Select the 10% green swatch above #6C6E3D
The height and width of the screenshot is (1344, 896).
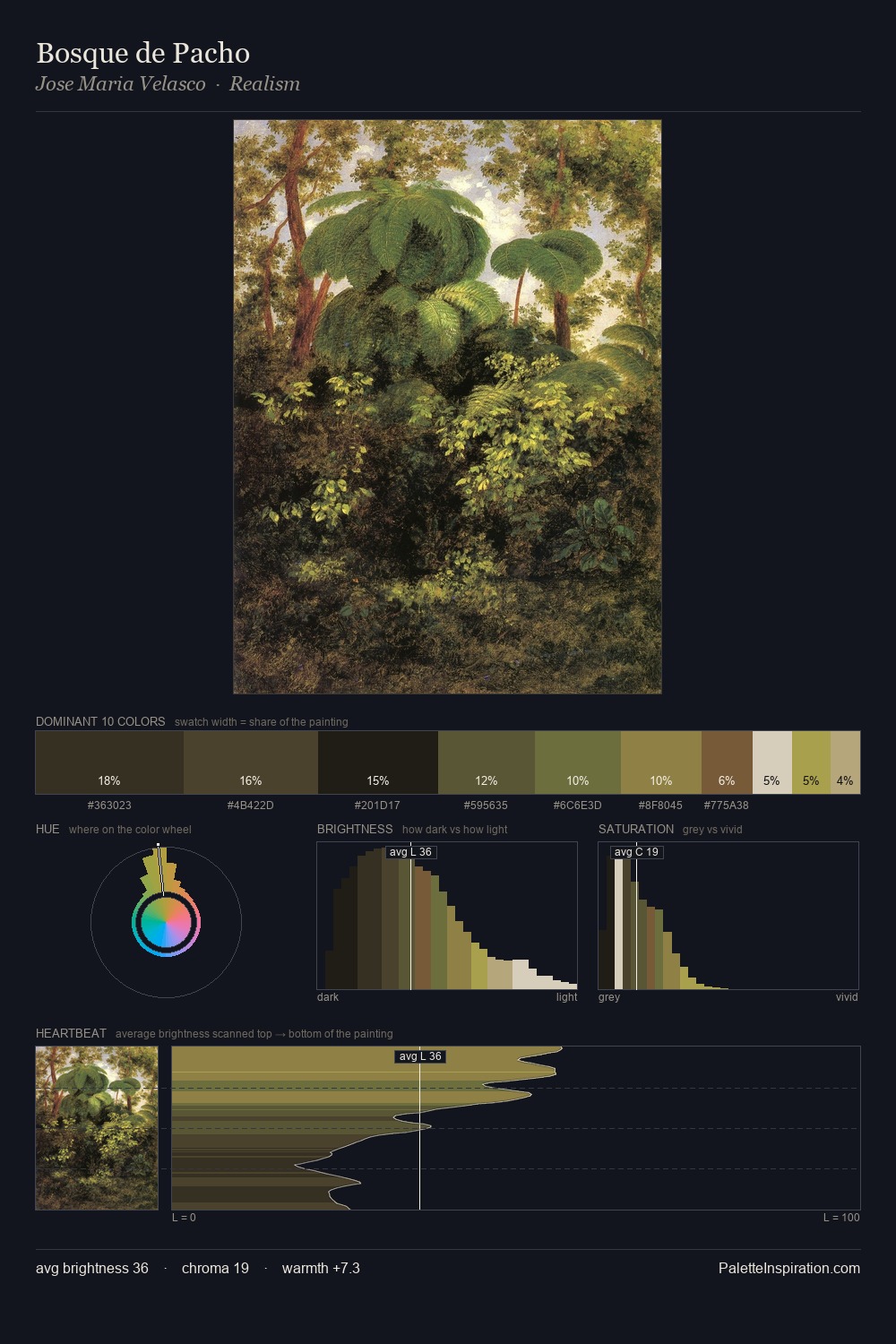(578, 762)
